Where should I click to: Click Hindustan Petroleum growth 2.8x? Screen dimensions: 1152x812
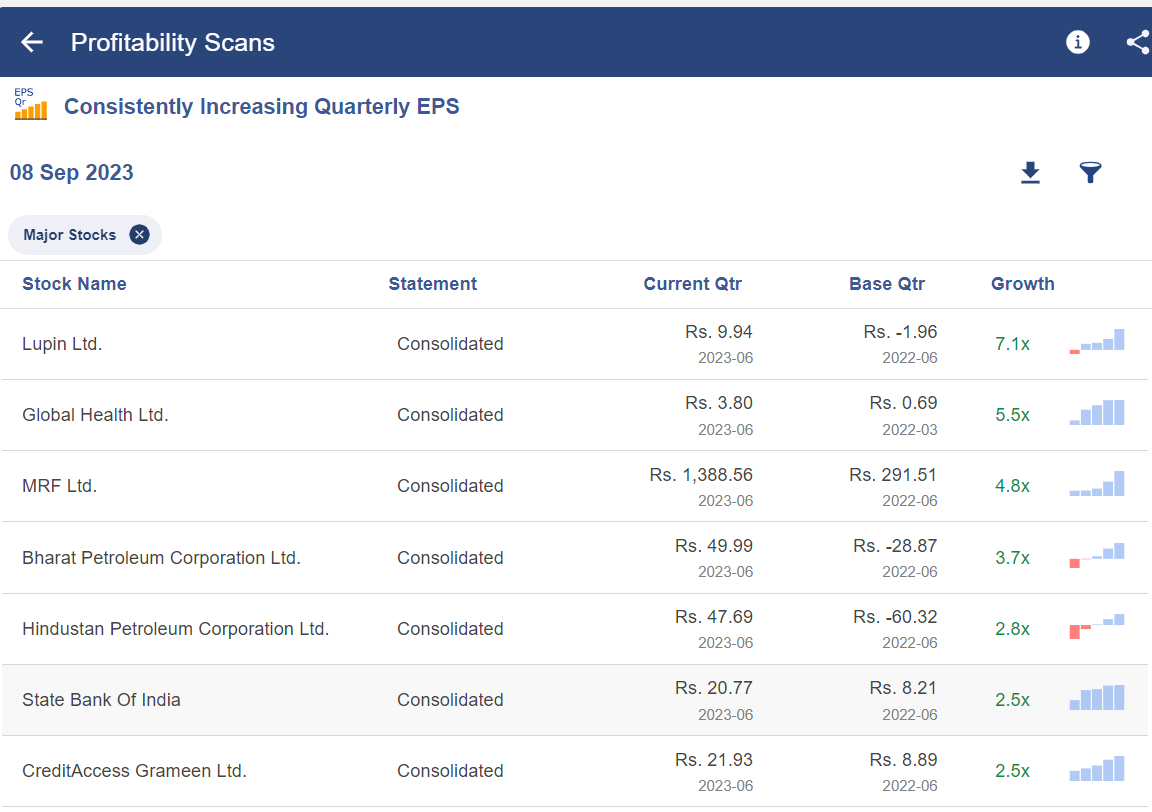pyautogui.click(x=1012, y=629)
